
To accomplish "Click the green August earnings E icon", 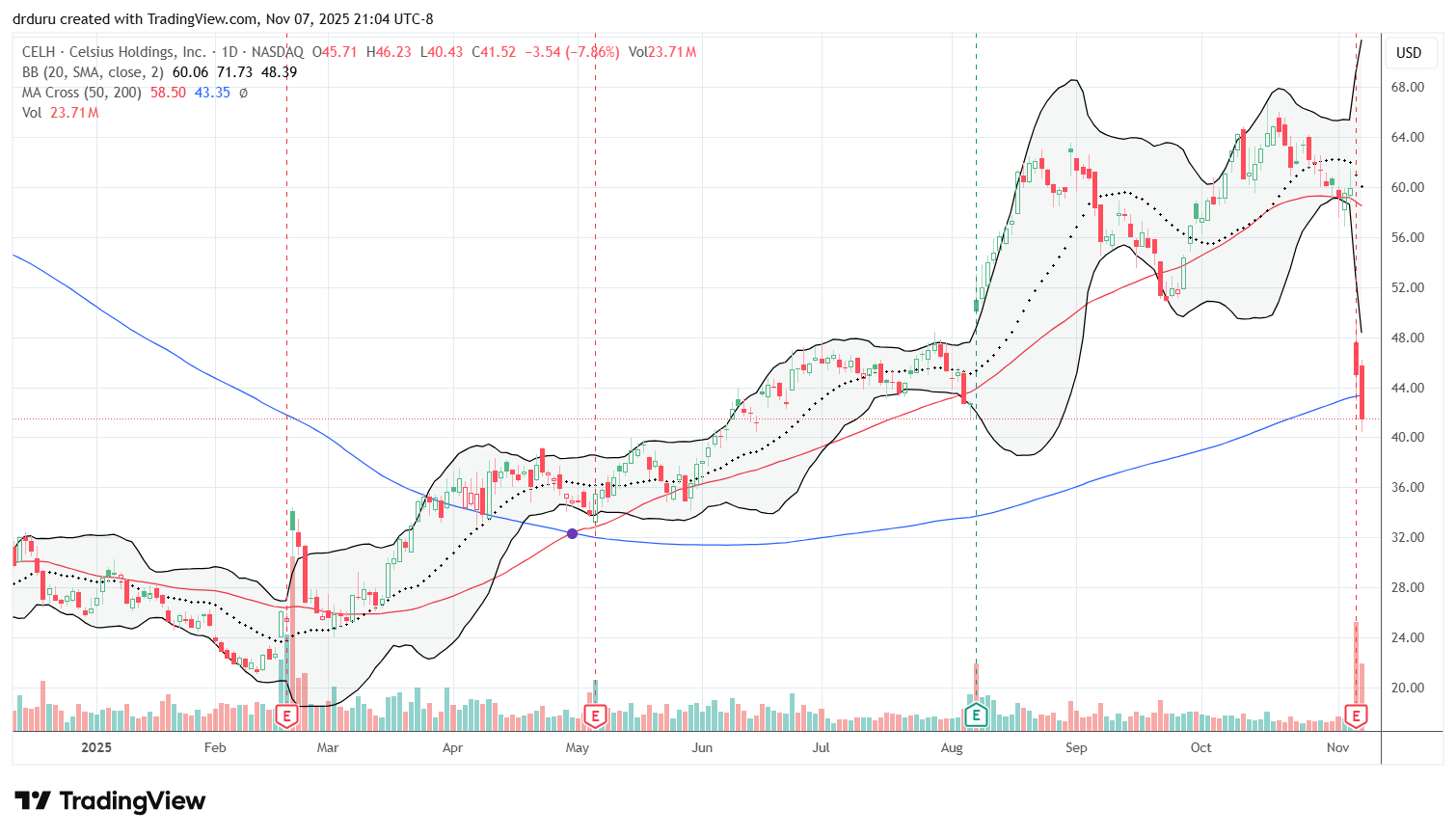I will point(976,716).
